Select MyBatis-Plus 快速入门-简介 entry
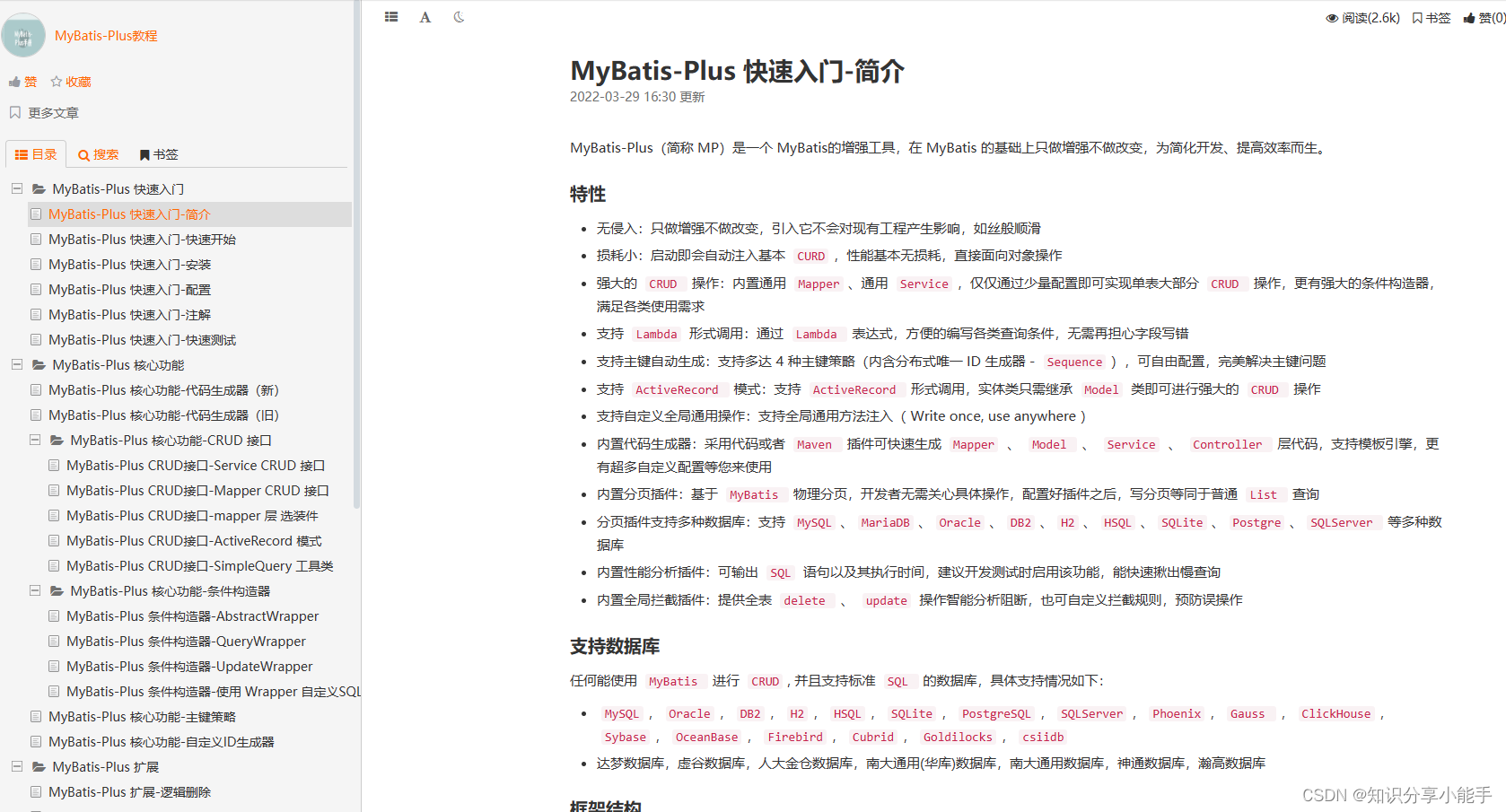Screen dimensions: 1506x812 [189, 214]
